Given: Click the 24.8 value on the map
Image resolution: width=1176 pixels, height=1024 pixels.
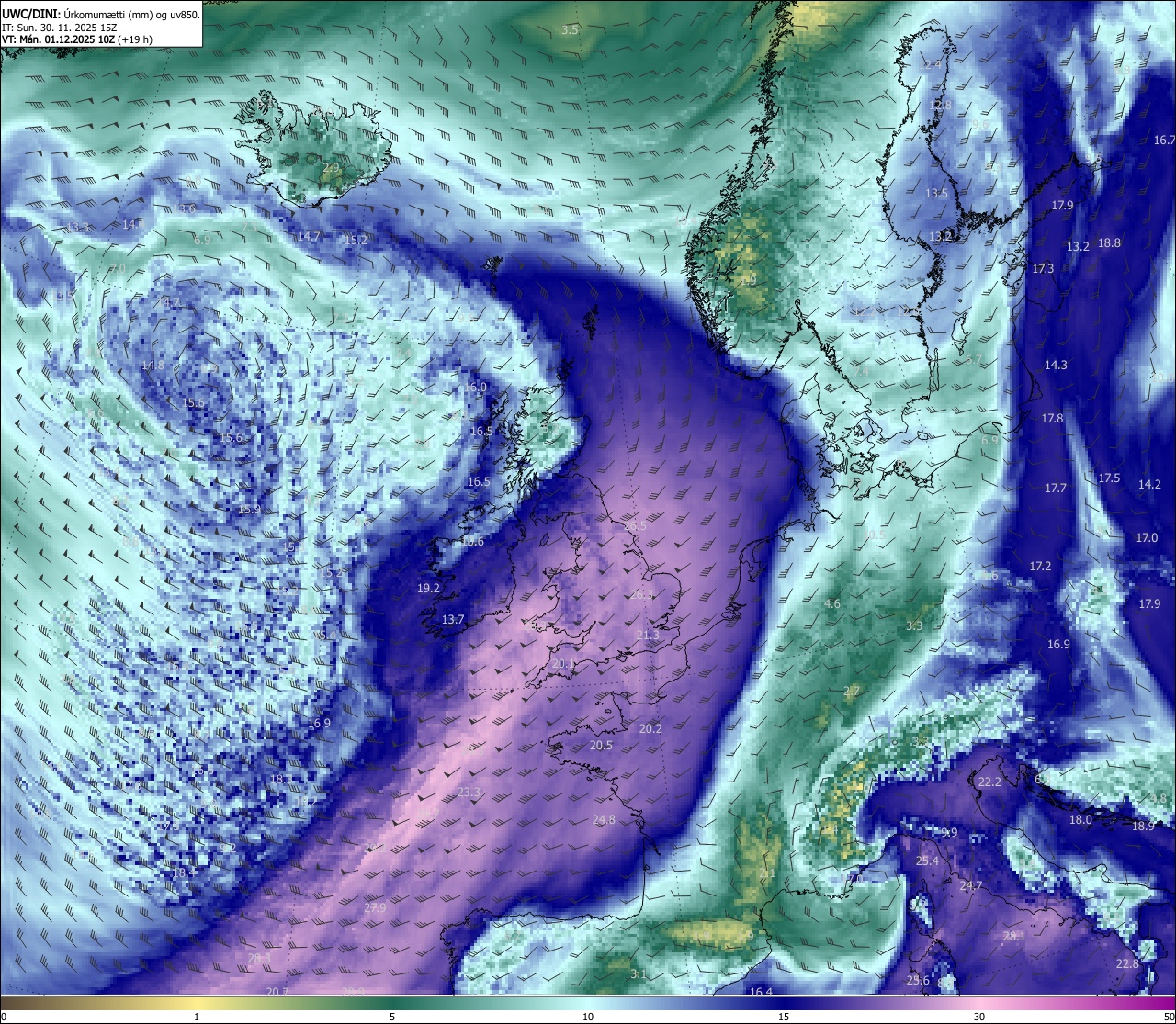Looking at the screenshot, I should [x=604, y=820].
